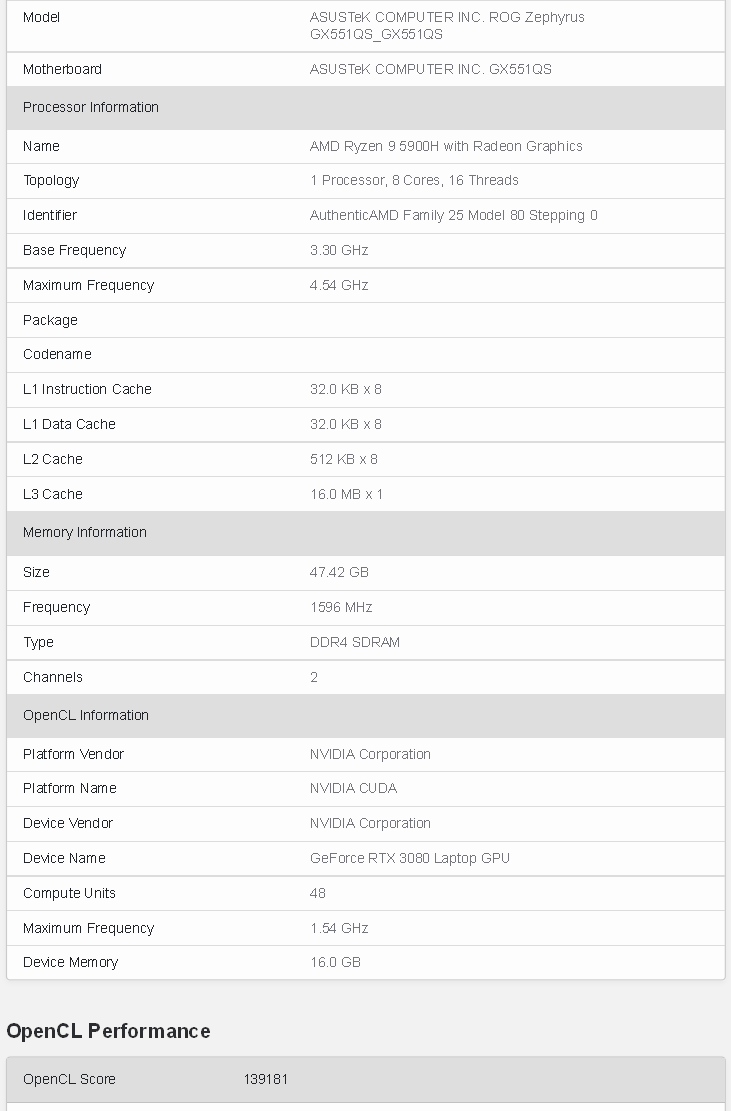Screen dimensions: 731x1111
Task: Select the Identifier AuthenticAMD Family text
Action: point(453,215)
